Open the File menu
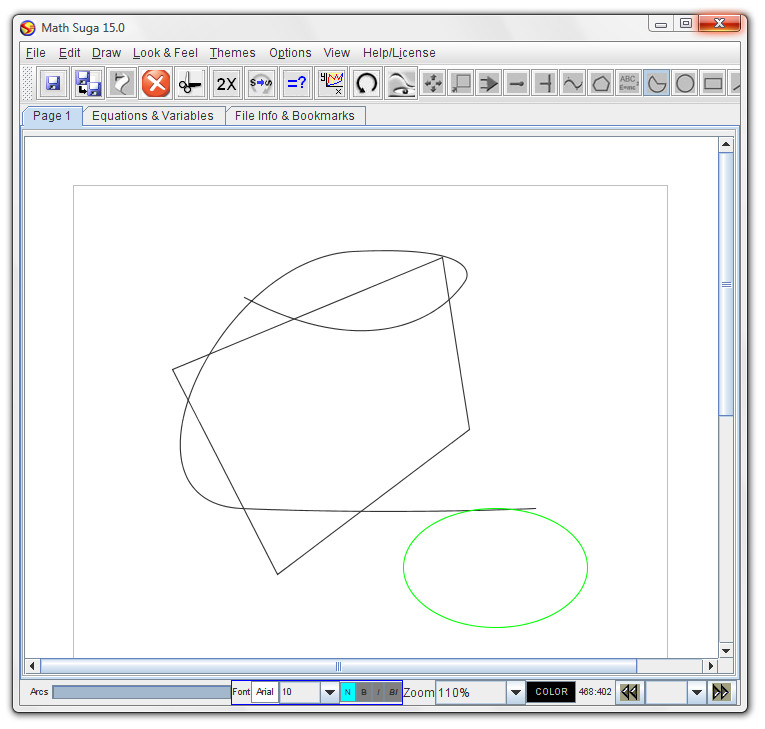 pyautogui.click(x=36, y=53)
